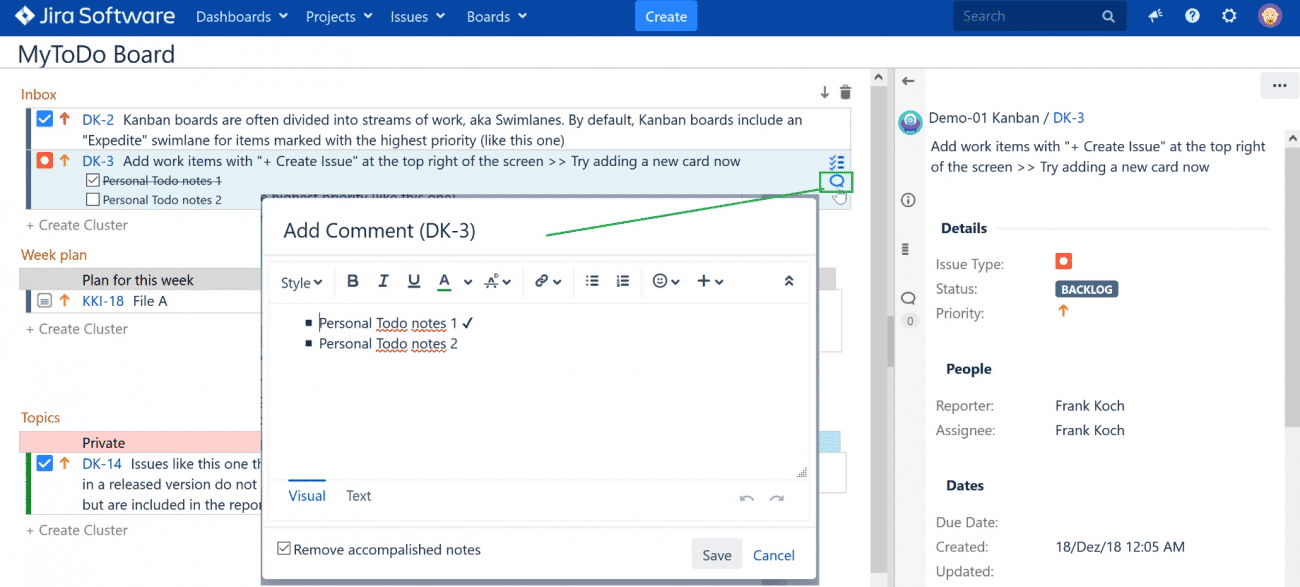Insert numbered list in comment editor
Screen dimensions: 1300x587
(623, 282)
